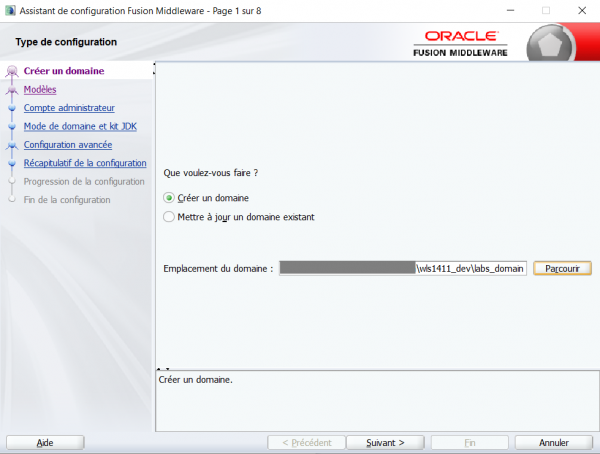The height and width of the screenshot is (454, 600).
Task: Click 'Emplacement du domaine :' label
Action: 218,269
